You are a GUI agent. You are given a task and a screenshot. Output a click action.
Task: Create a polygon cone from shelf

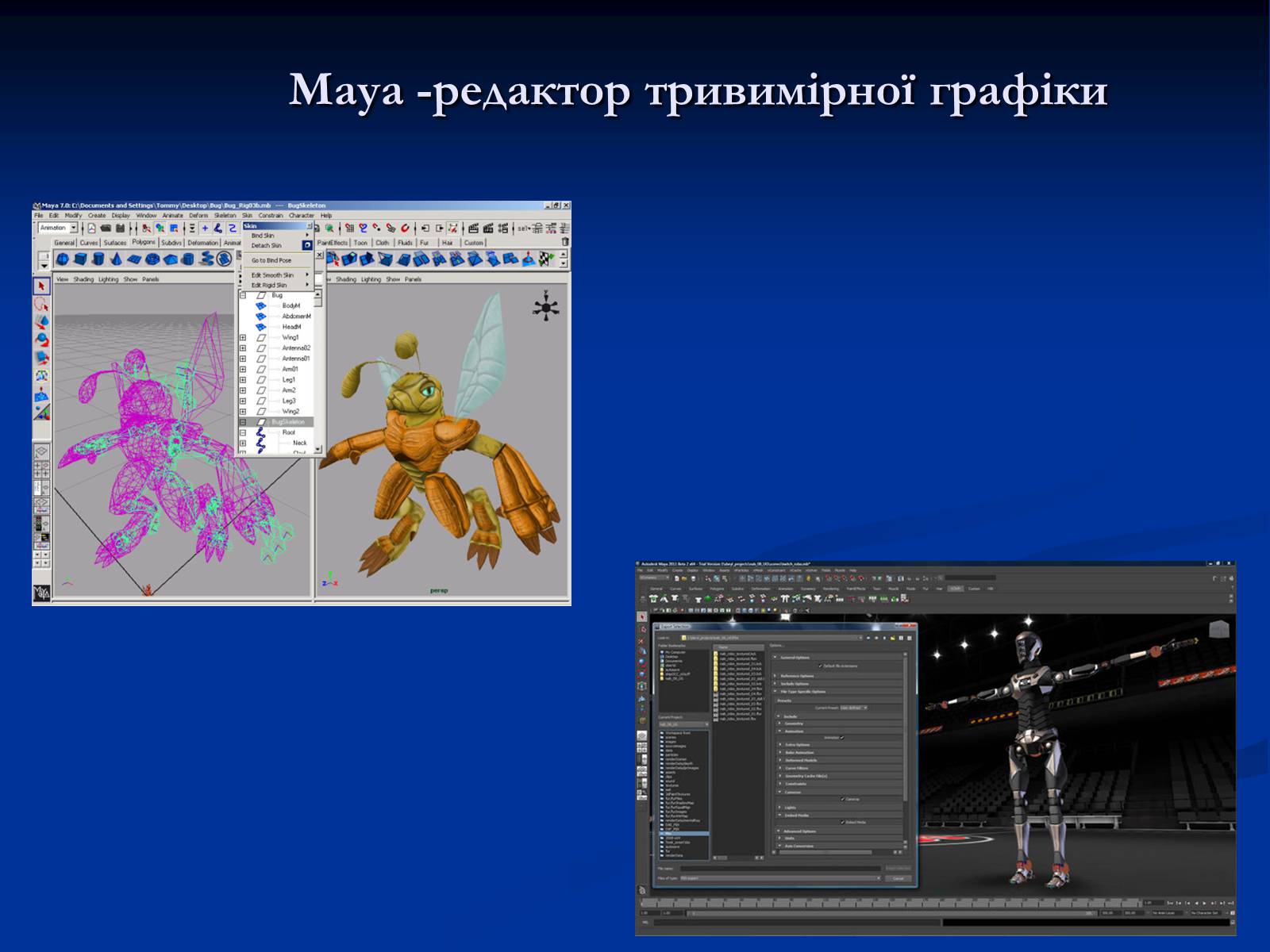[x=116, y=259]
